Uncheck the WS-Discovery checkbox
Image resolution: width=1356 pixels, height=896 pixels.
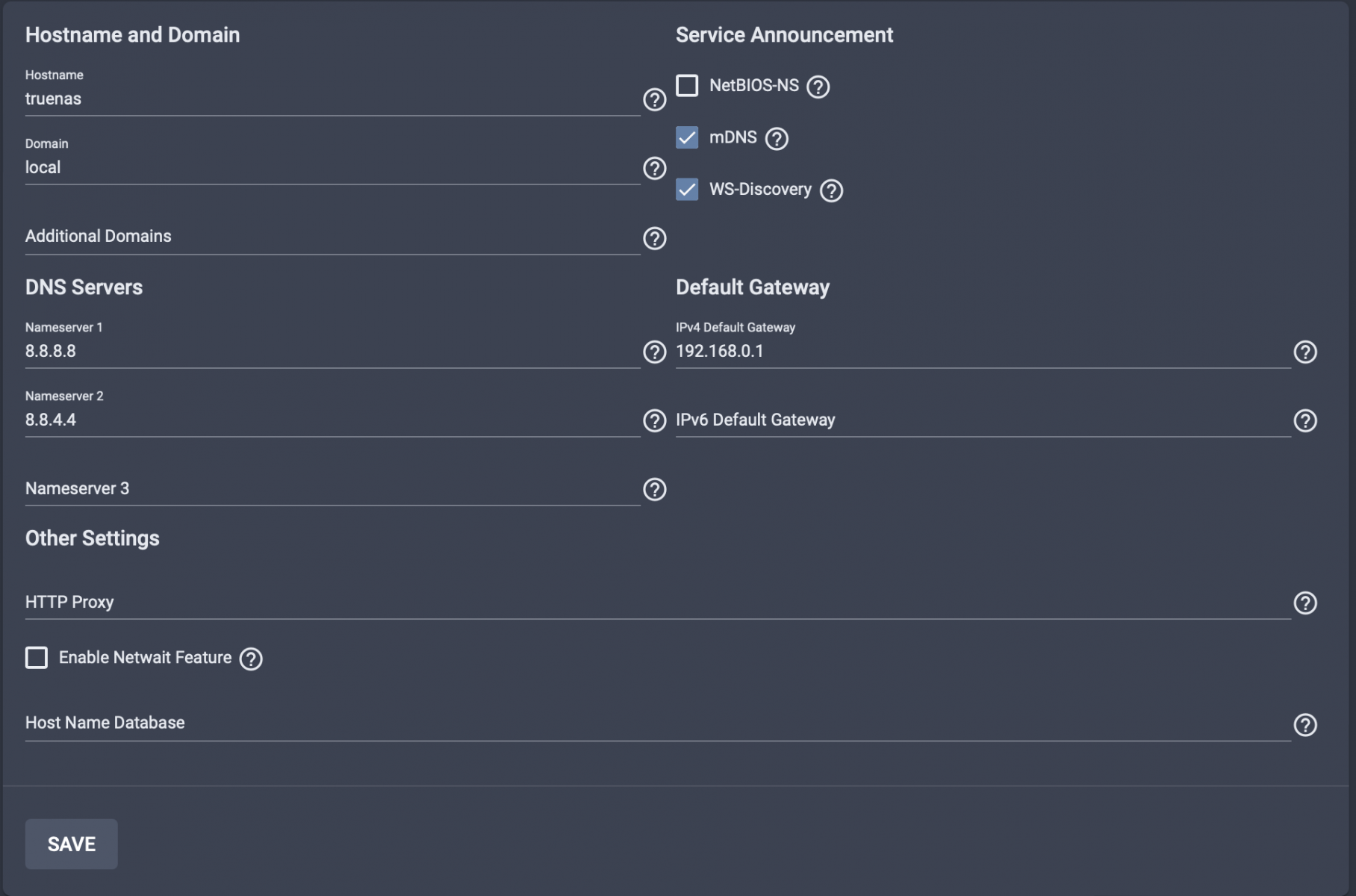pos(687,189)
